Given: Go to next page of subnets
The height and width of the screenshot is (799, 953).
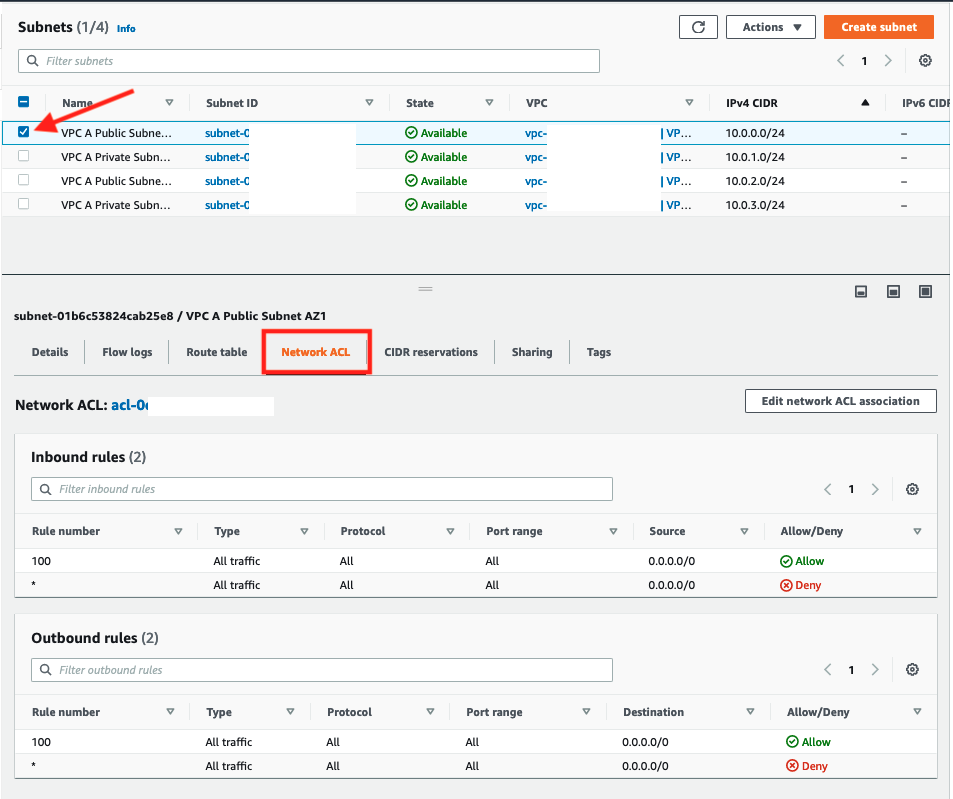Looking at the screenshot, I should pos(888,61).
